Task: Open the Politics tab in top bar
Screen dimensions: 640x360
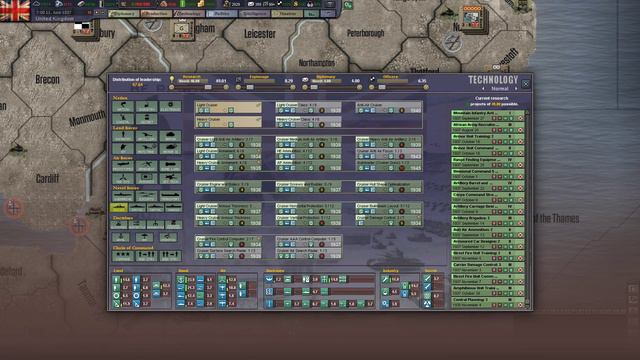Action: (x=221, y=14)
